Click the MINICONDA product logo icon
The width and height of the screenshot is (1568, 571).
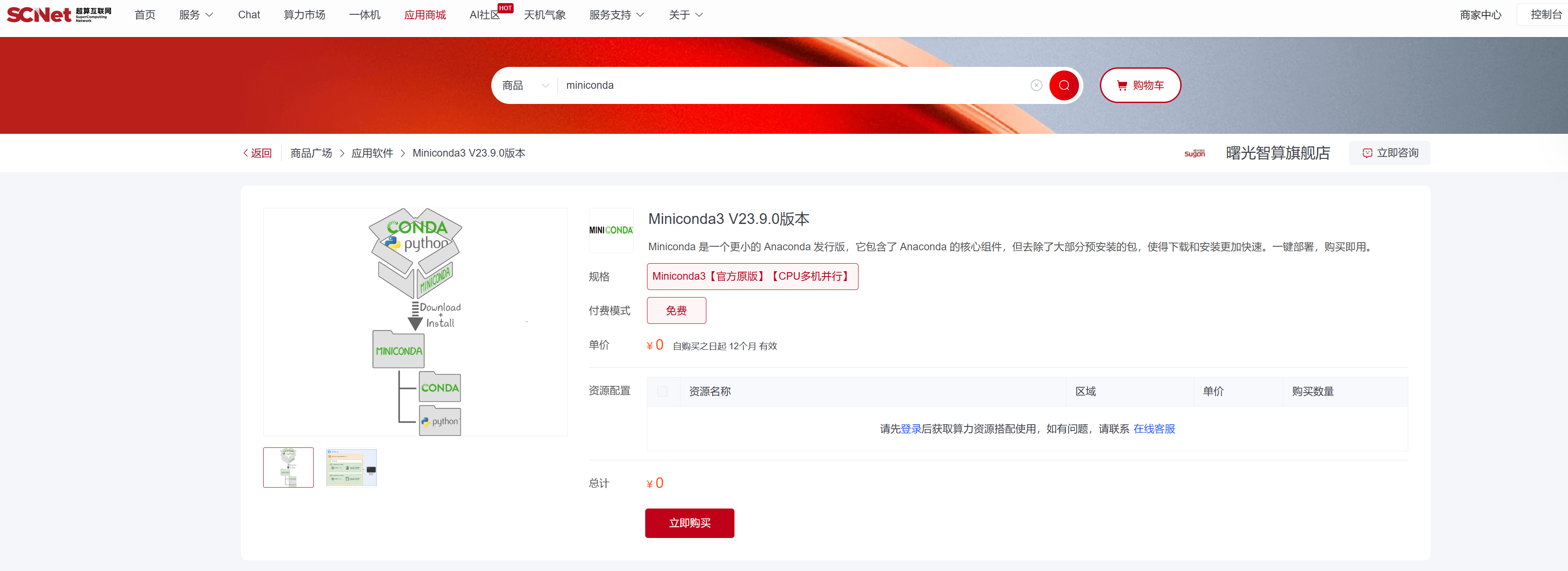(x=610, y=230)
